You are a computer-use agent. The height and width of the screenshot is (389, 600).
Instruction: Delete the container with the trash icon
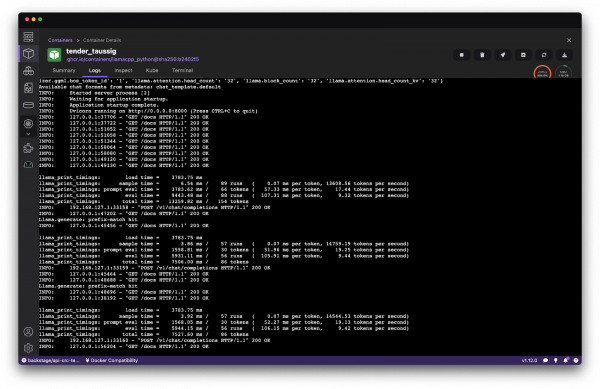point(482,55)
